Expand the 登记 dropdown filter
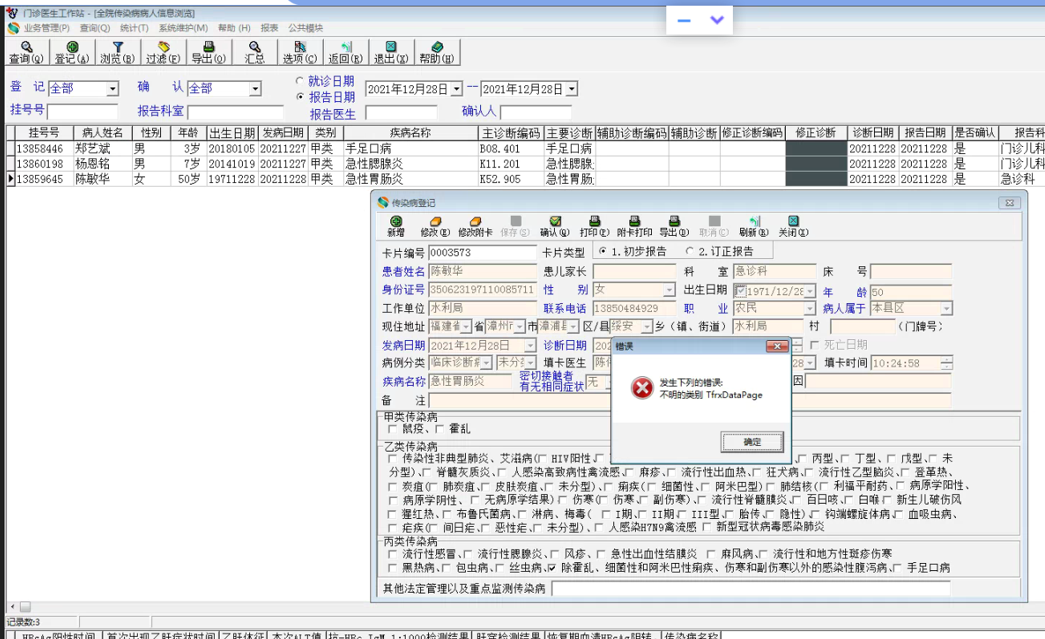The width and height of the screenshot is (1045, 639). point(112,89)
